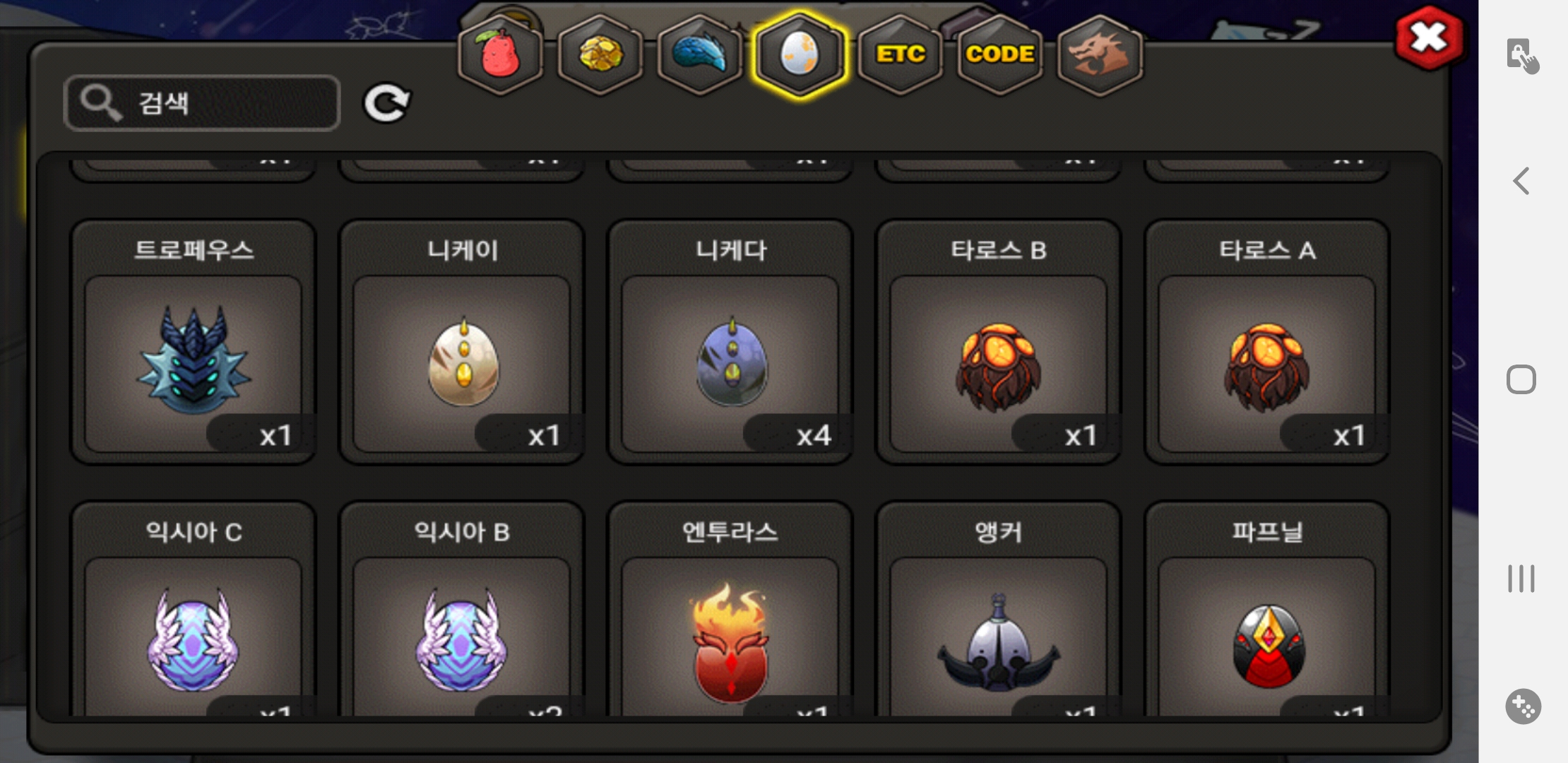This screenshot has height=763, width=1568.
Task: Open the game controller tools icon
Action: pos(1523,706)
